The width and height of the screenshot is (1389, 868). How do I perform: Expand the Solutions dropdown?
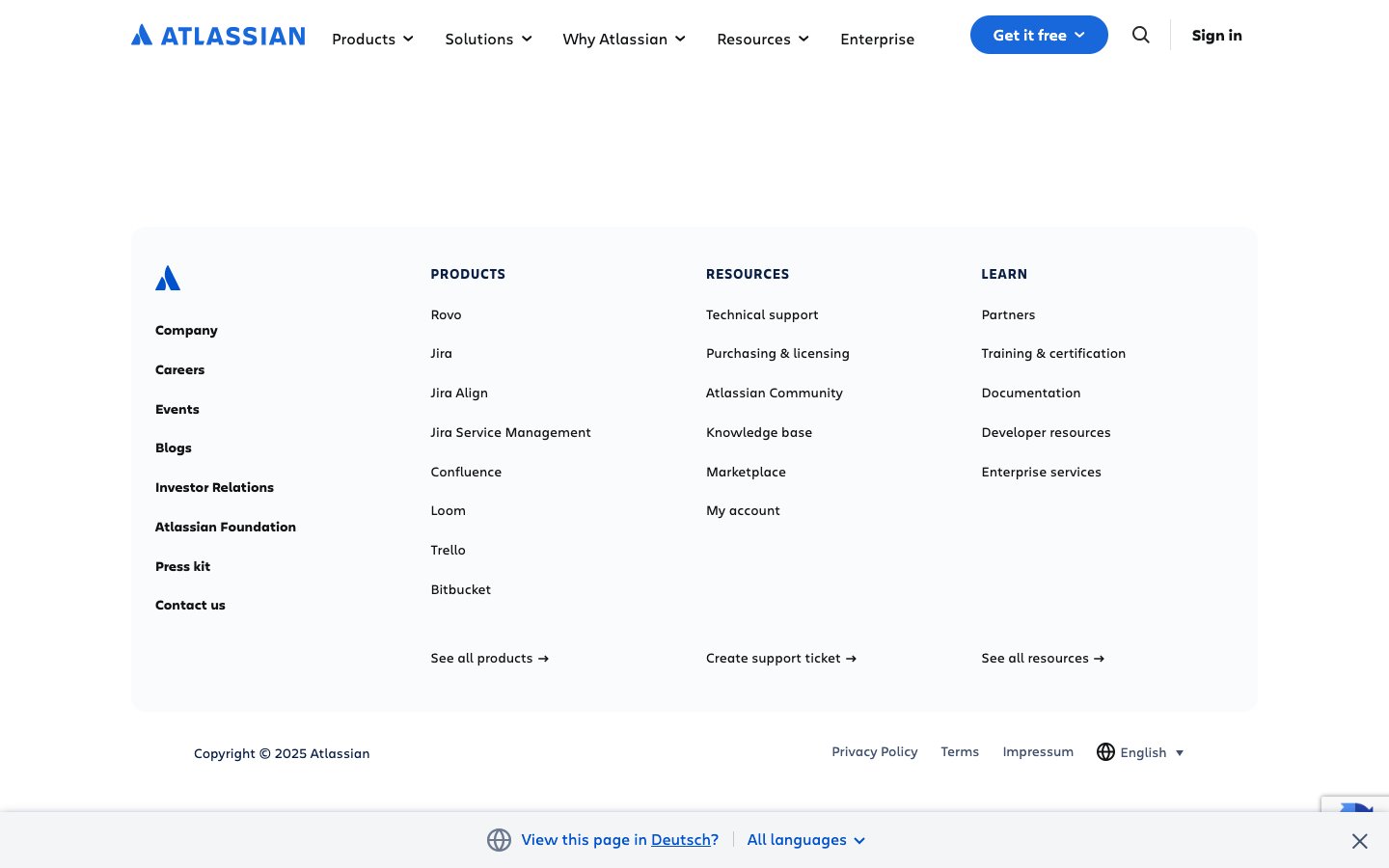pos(488,39)
